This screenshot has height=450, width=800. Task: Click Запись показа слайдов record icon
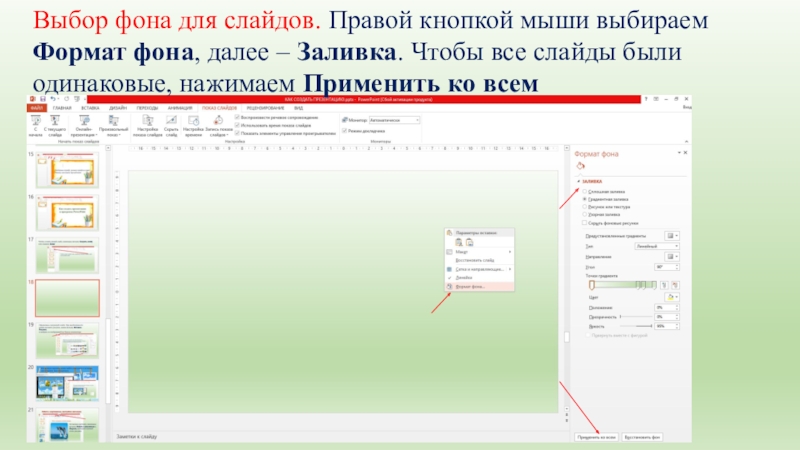pyautogui.click(x=218, y=121)
